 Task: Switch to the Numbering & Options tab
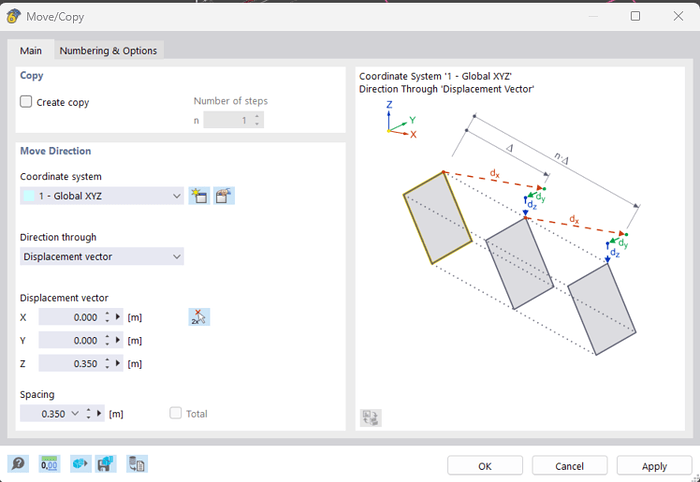(x=108, y=51)
